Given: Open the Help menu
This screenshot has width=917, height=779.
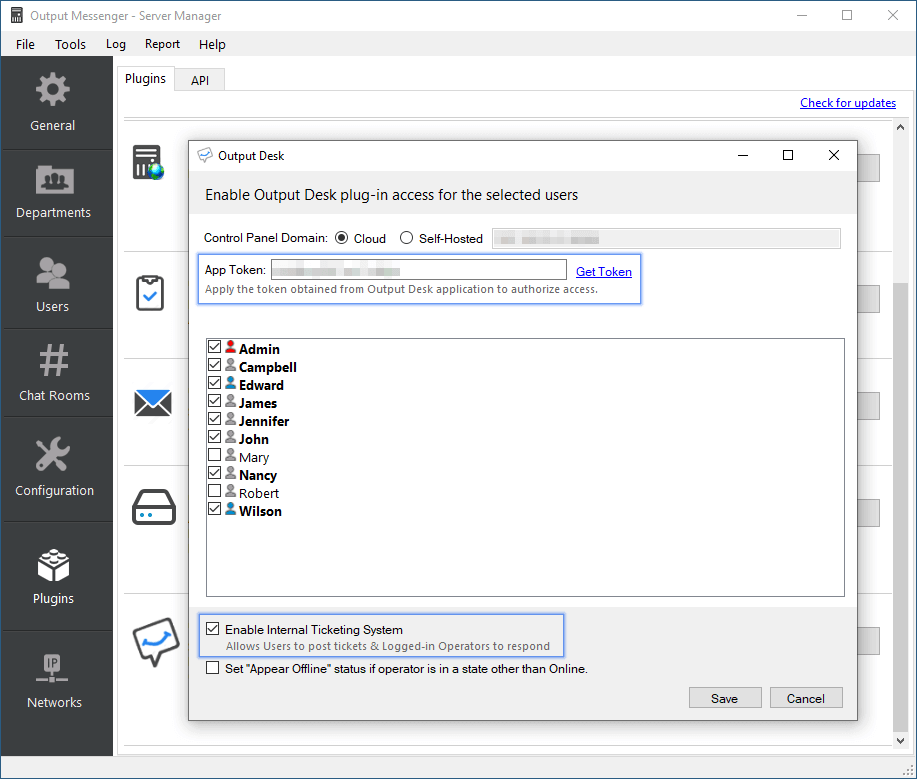Looking at the screenshot, I should [212, 44].
